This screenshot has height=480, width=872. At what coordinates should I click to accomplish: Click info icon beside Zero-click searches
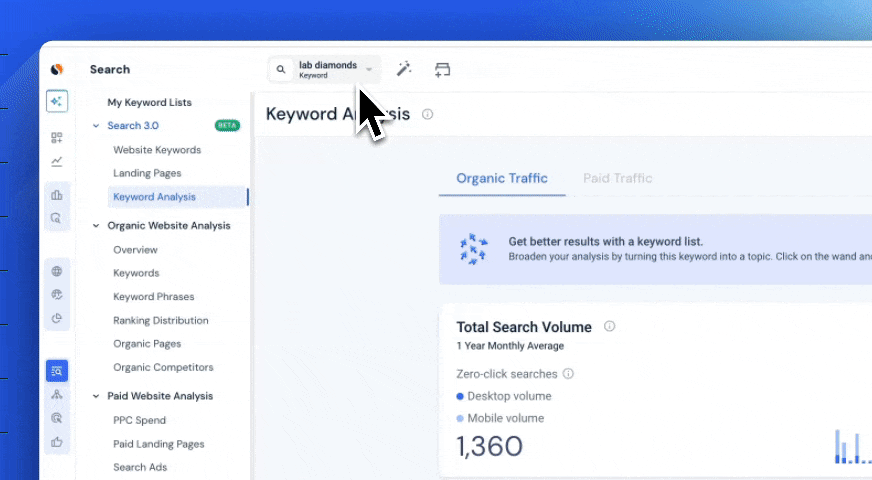pyautogui.click(x=568, y=374)
